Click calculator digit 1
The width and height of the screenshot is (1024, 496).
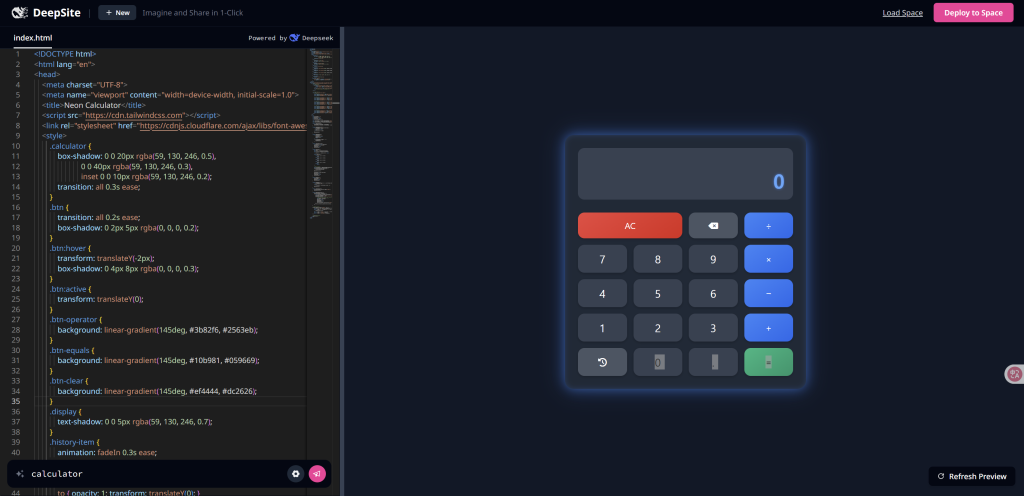(602, 328)
